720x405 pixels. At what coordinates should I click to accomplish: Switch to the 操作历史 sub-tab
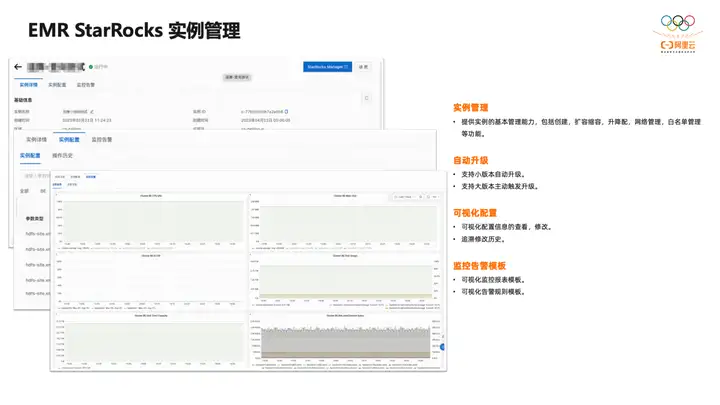(62, 156)
